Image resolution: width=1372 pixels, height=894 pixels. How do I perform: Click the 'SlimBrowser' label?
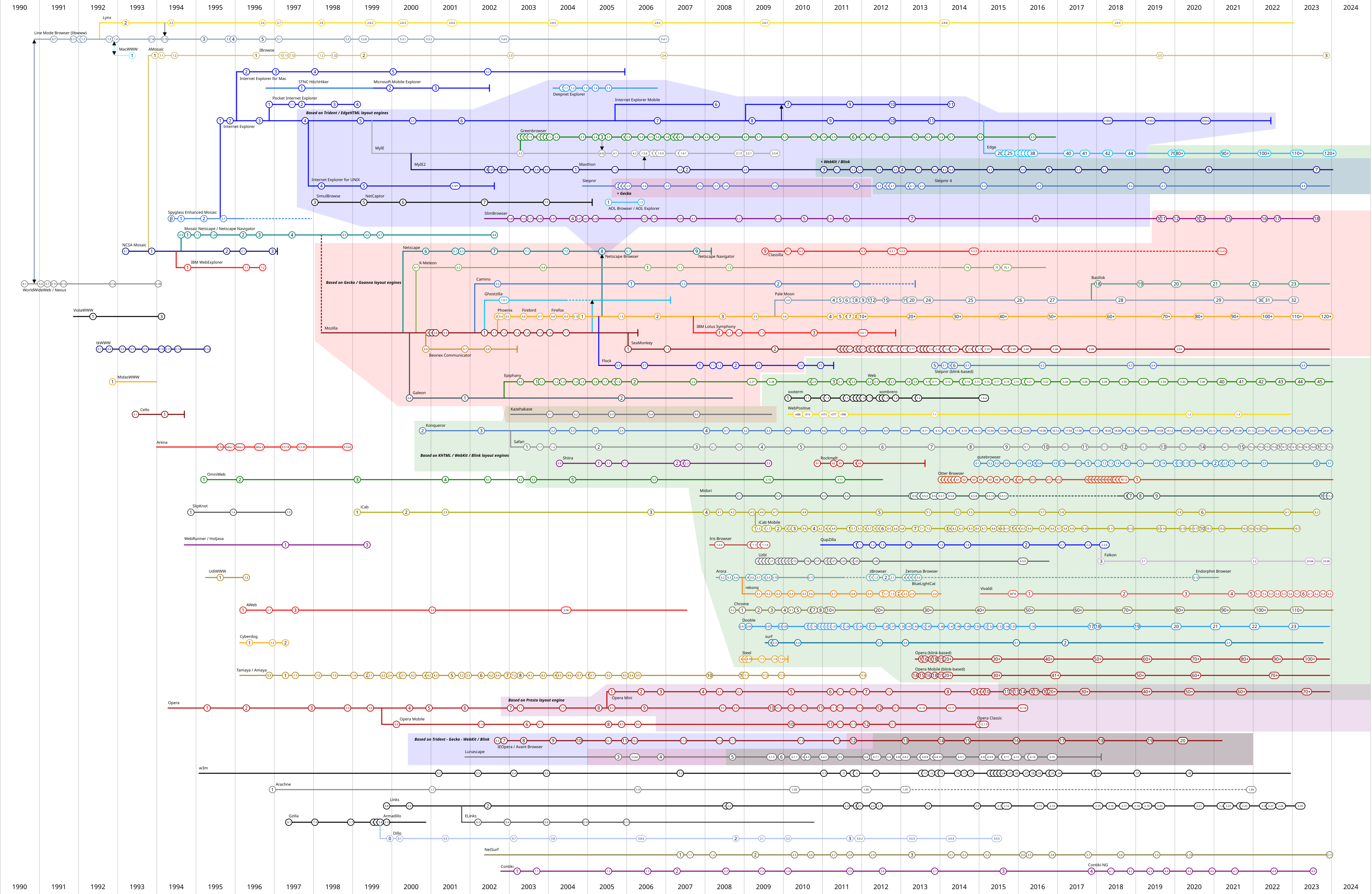click(496, 213)
